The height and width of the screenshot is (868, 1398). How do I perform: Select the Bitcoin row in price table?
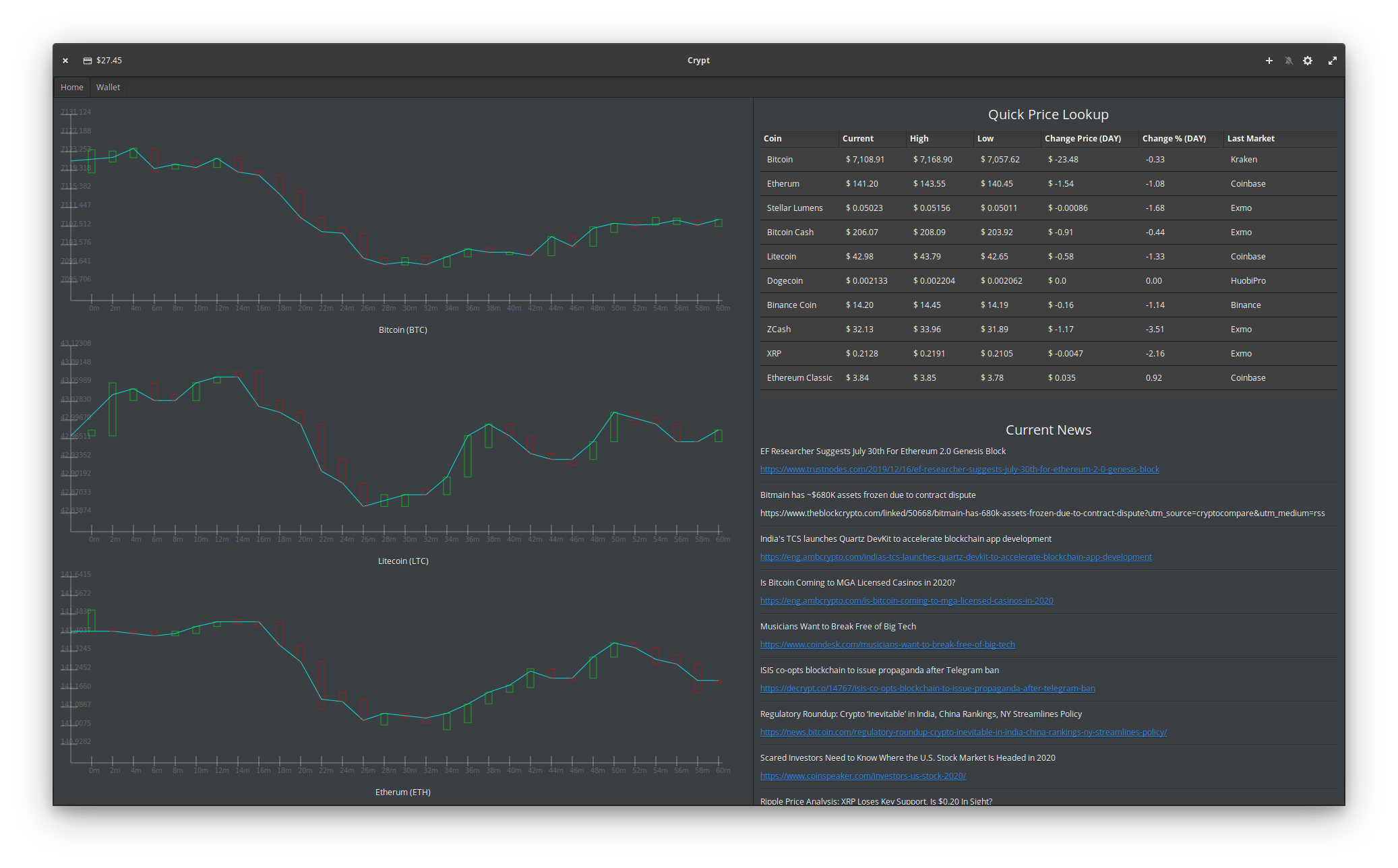pos(1048,160)
